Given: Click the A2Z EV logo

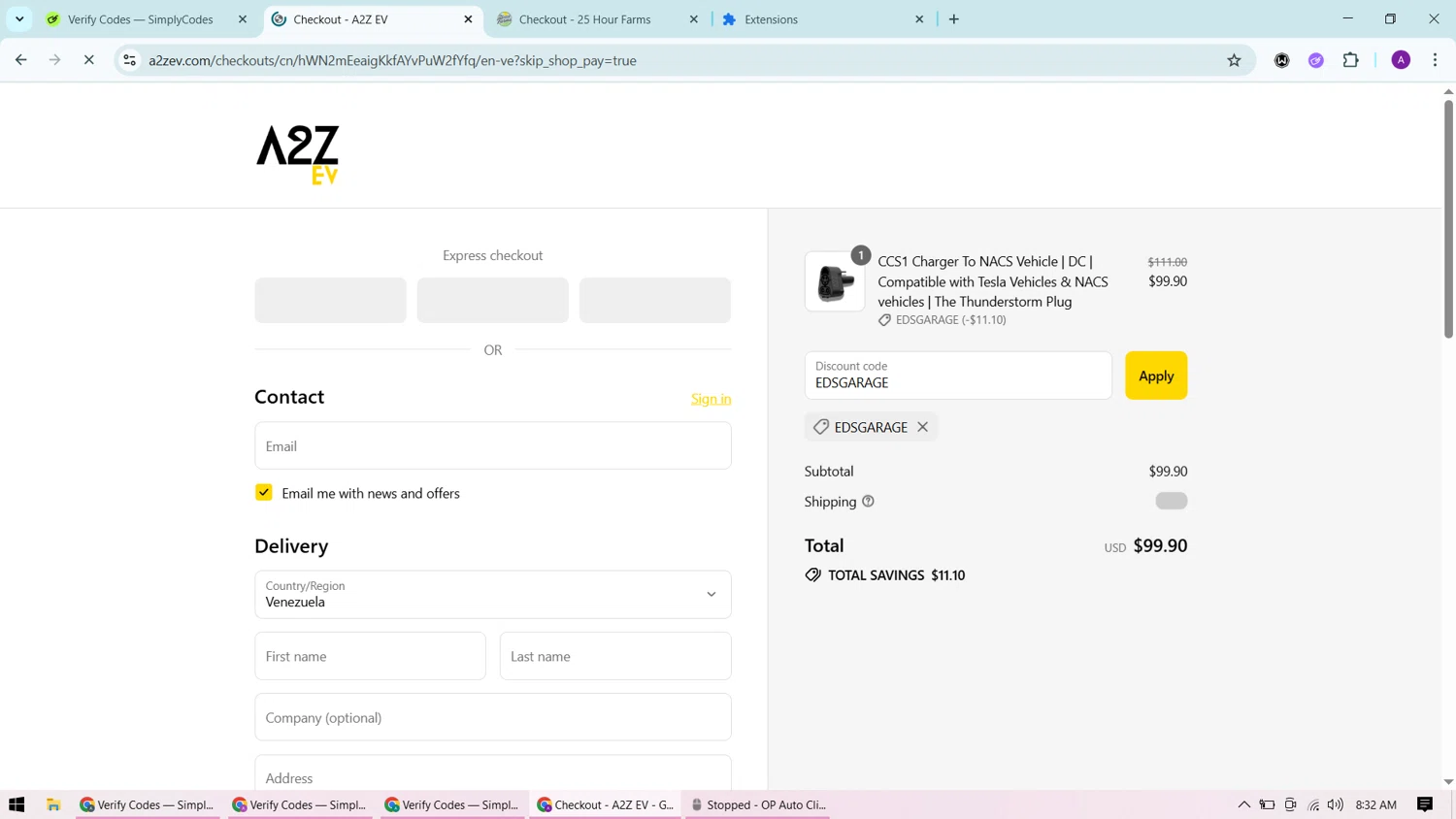Looking at the screenshot, I should 297,154.
